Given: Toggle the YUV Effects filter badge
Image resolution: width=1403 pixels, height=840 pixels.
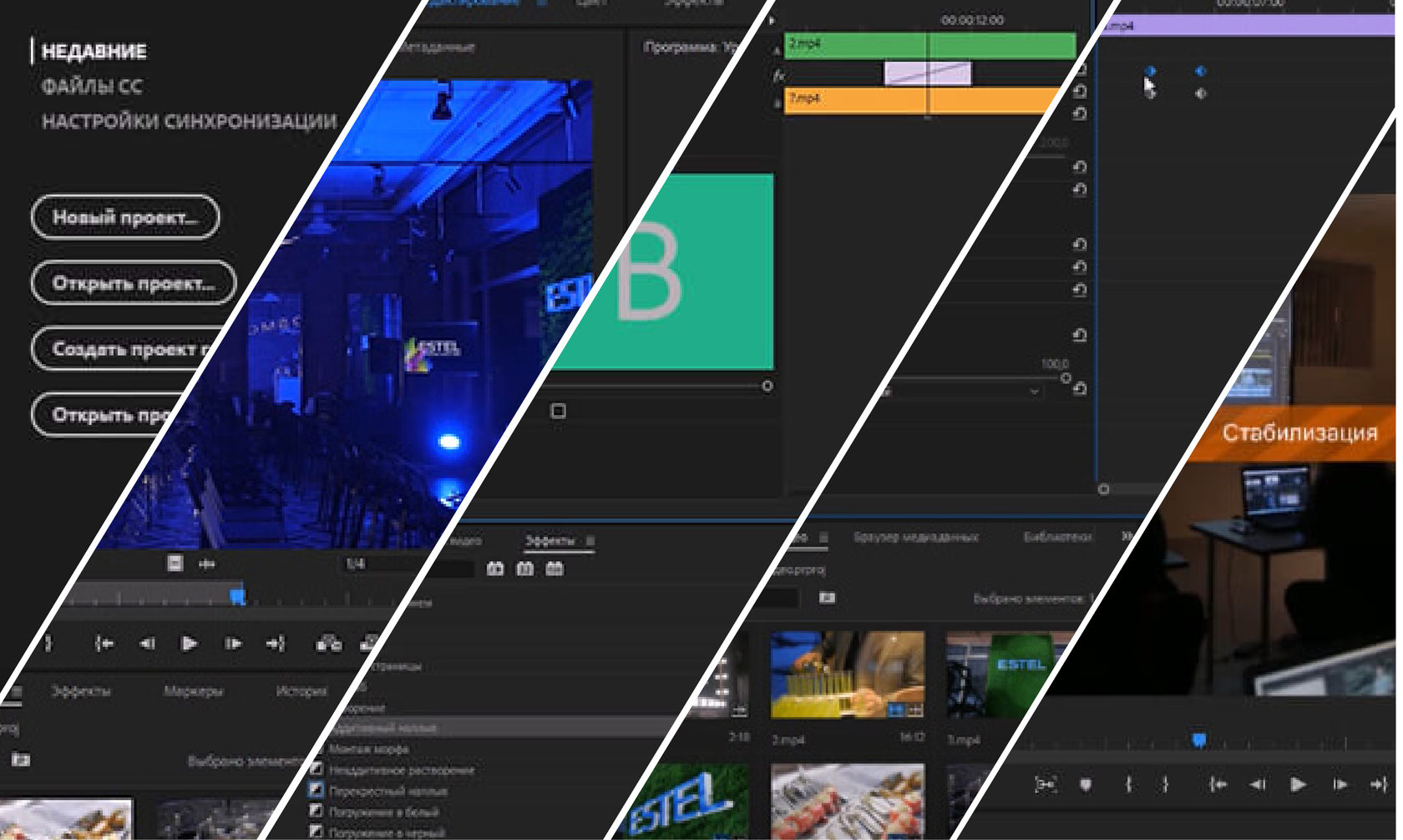Looking at the screenshot, I should tap(555, 569).
